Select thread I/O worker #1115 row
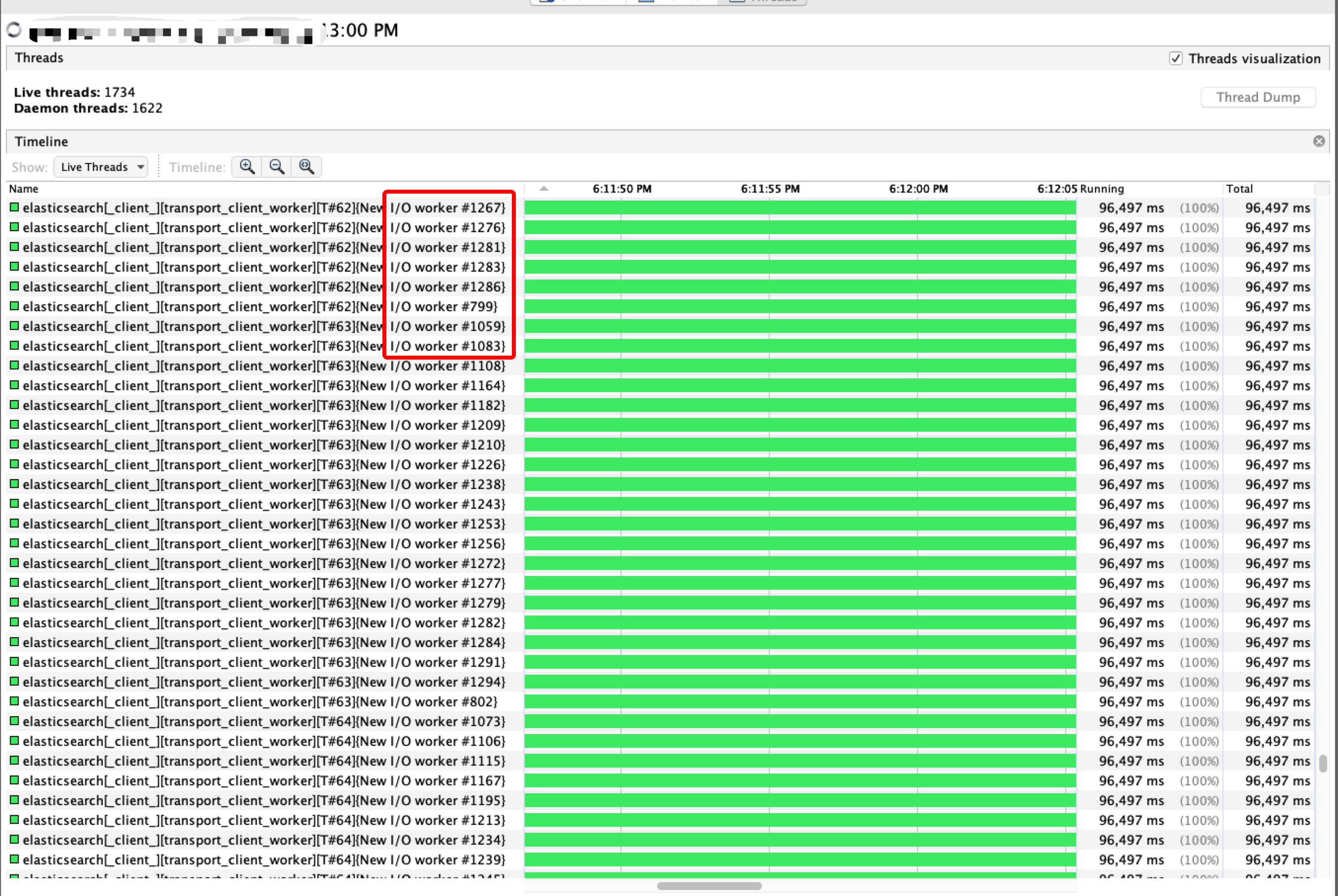The image size is (1338, 896). [x=661, y=761]
